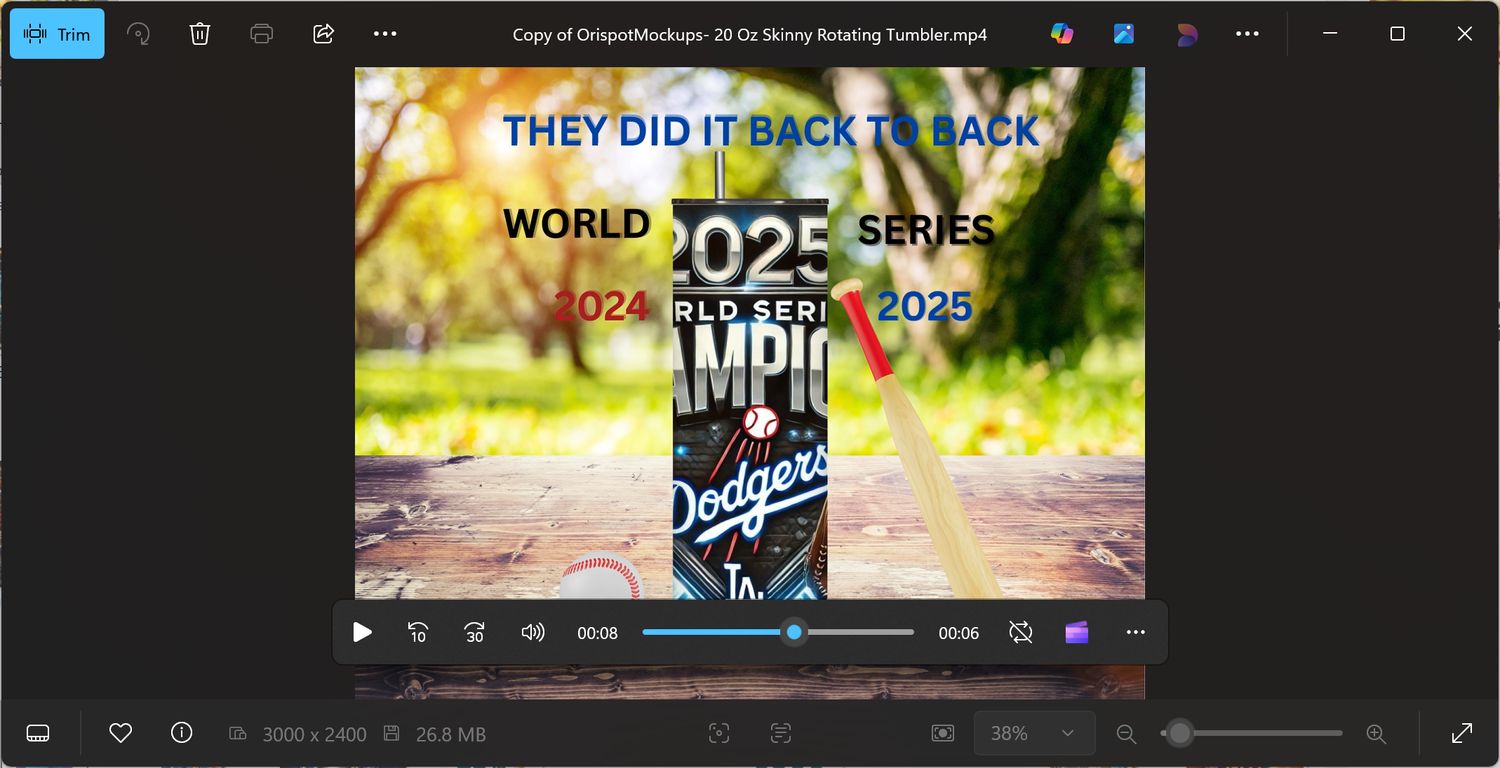Open title bar more apps ellipsis menu
1500x768 pixels.
[x=1247, y=34]
